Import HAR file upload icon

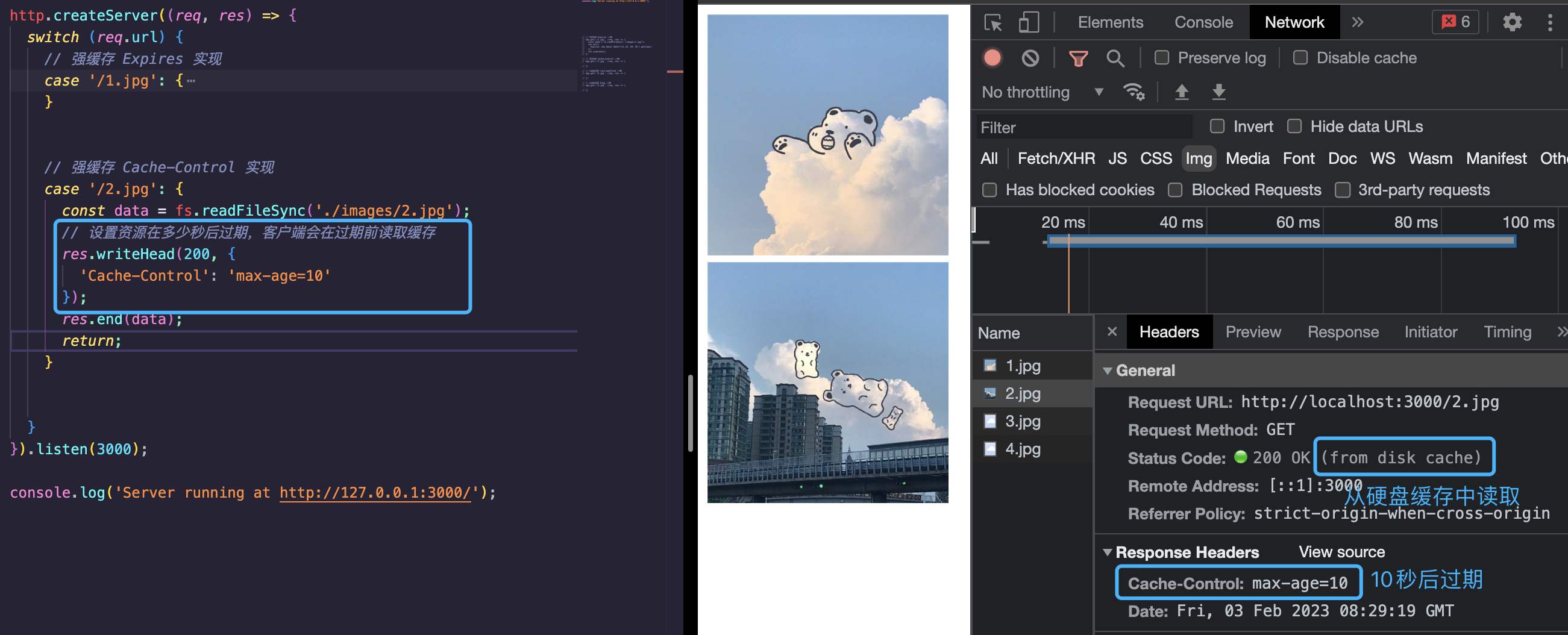pos(1182,92)
